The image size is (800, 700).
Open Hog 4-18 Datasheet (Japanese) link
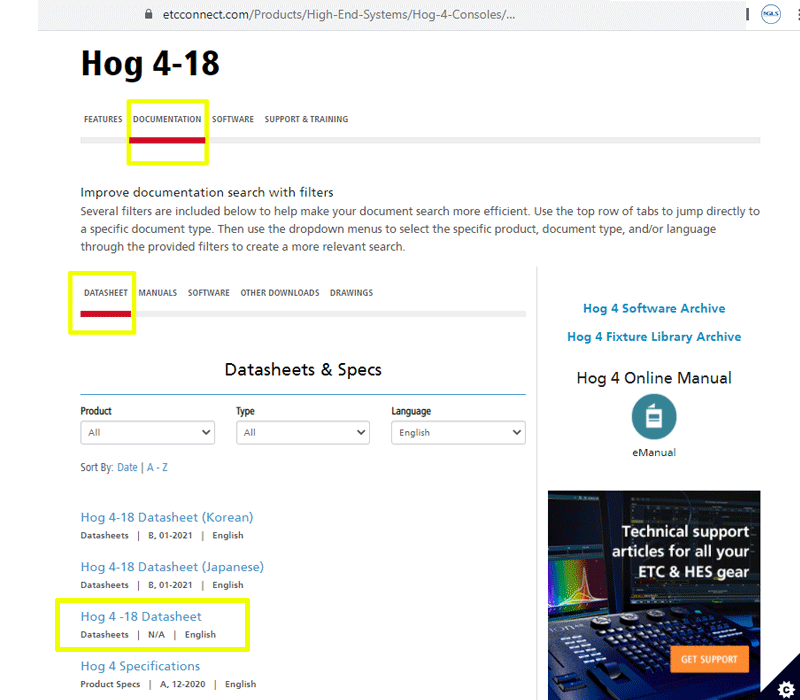[x=172, y=567]
